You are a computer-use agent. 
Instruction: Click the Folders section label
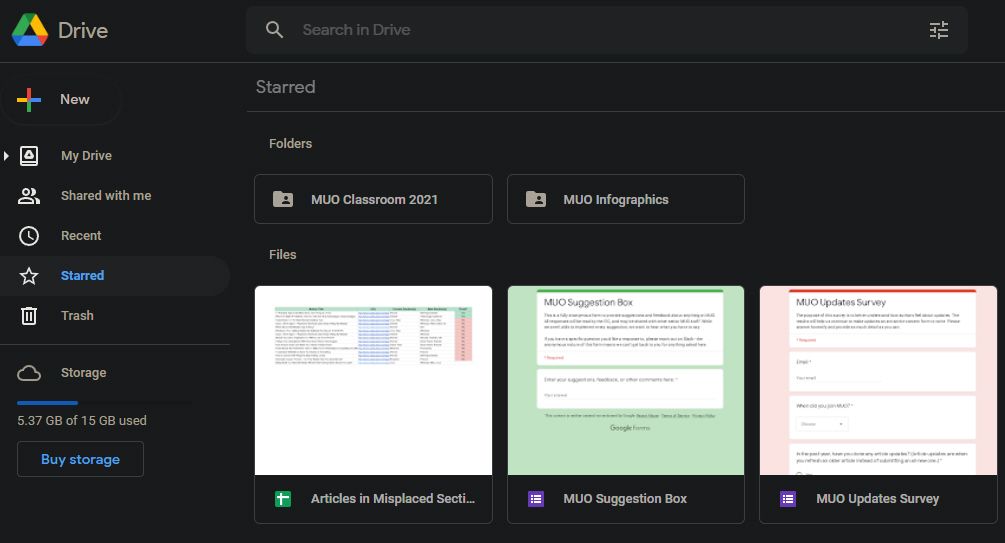tap(290, 144)
